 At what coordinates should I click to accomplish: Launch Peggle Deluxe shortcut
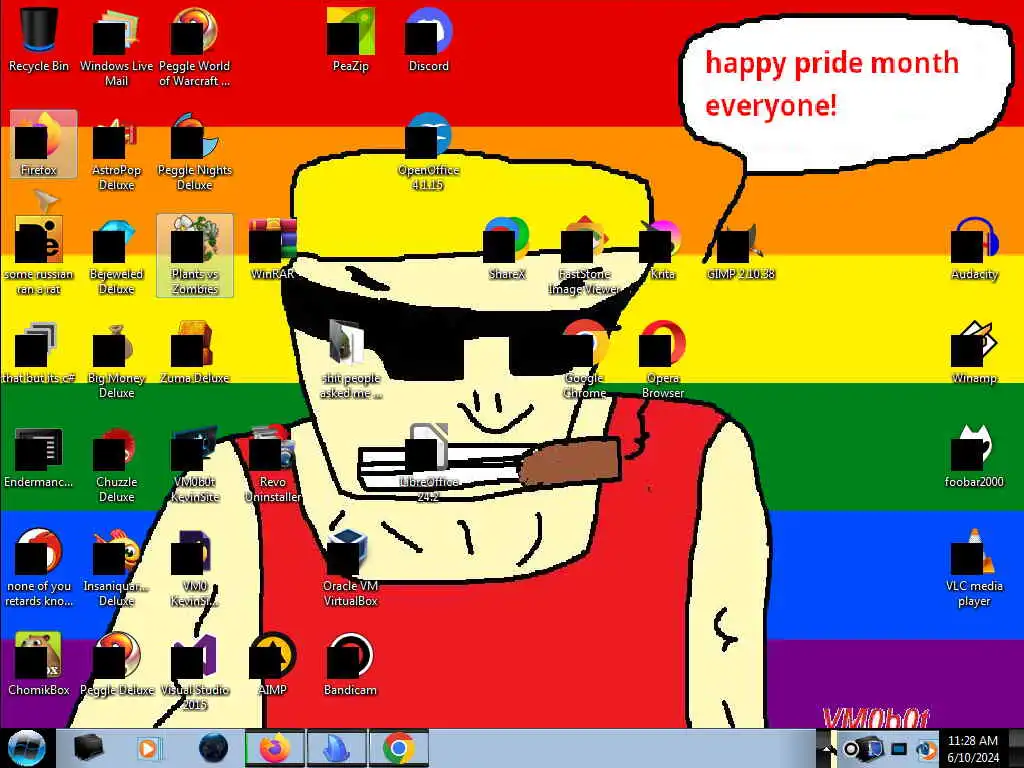[x=116, y=665]
